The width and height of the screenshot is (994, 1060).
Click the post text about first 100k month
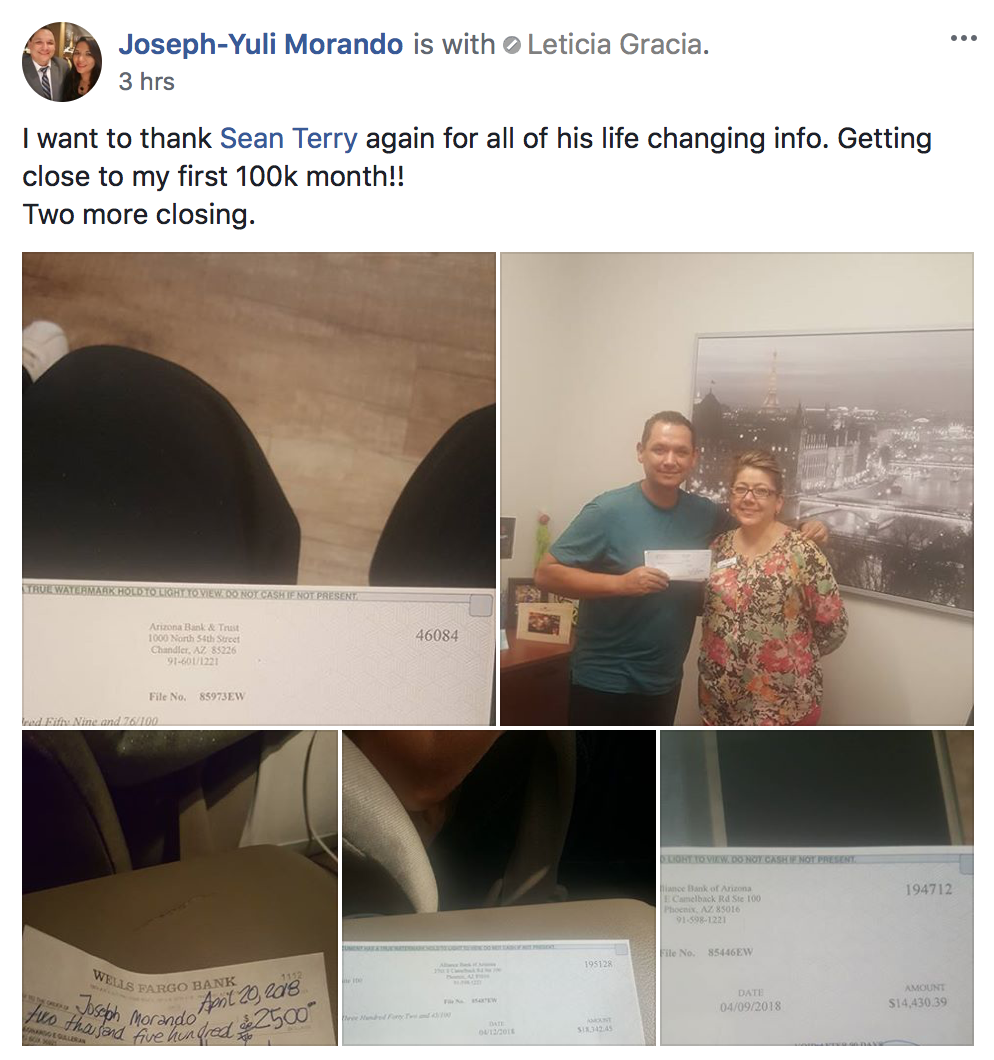pos(477,157)
